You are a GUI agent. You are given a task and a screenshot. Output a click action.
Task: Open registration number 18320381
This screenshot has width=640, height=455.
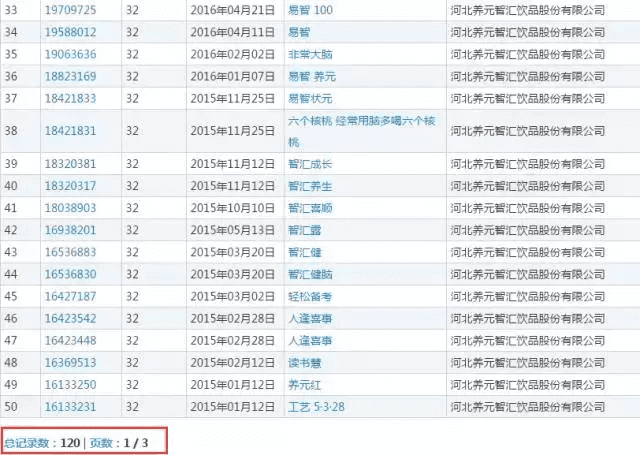pos(70,164)
